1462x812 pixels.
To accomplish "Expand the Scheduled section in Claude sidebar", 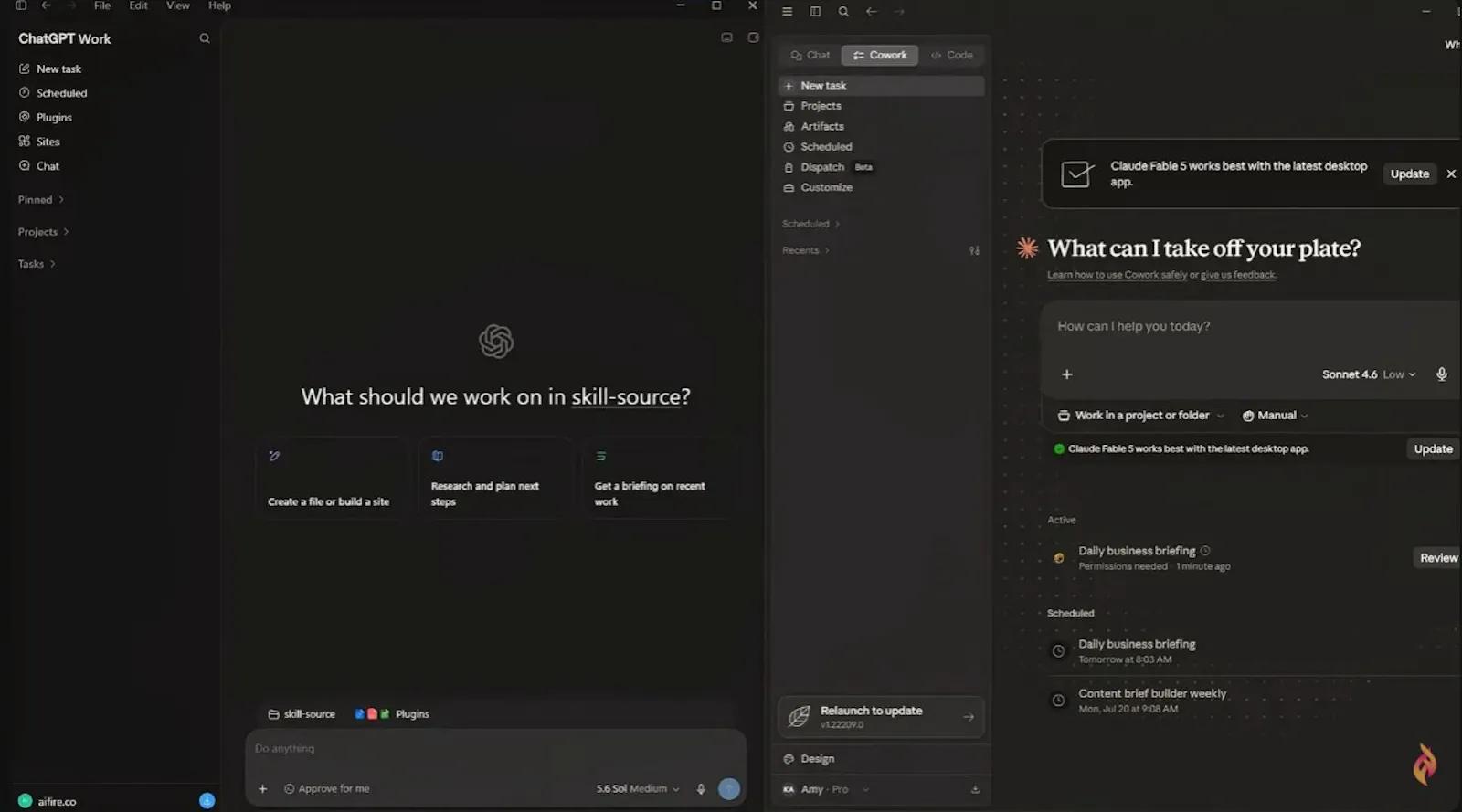I will tap(810, 224).
